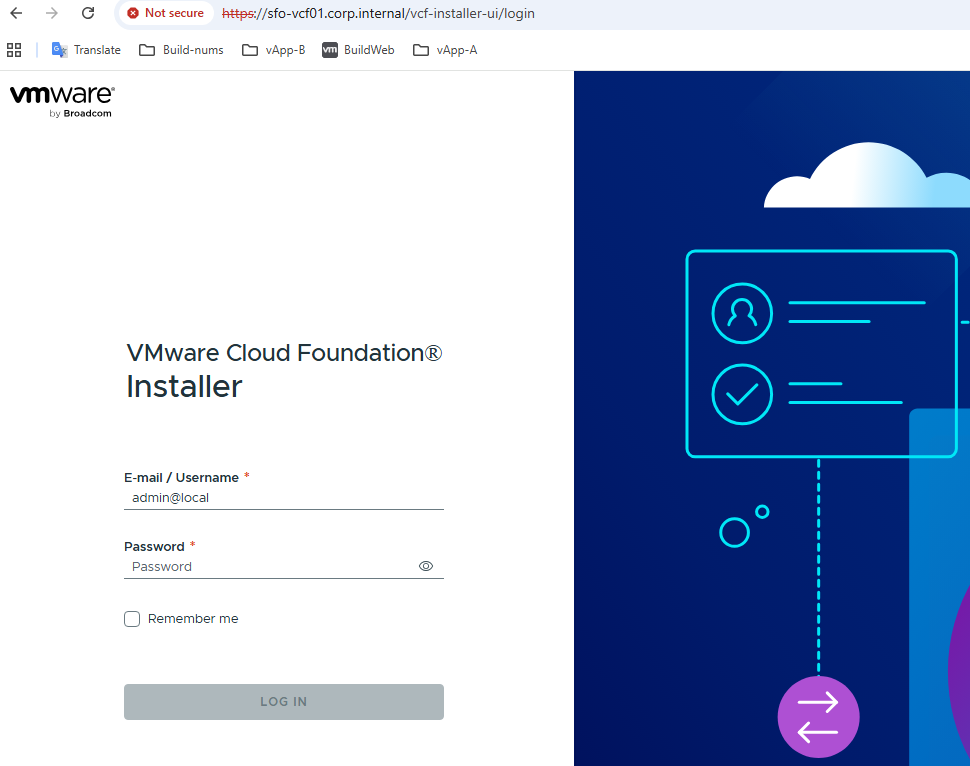Click the Remember me label text
Viewport: 970px width, 766px height.
click(x=193, y=619)
